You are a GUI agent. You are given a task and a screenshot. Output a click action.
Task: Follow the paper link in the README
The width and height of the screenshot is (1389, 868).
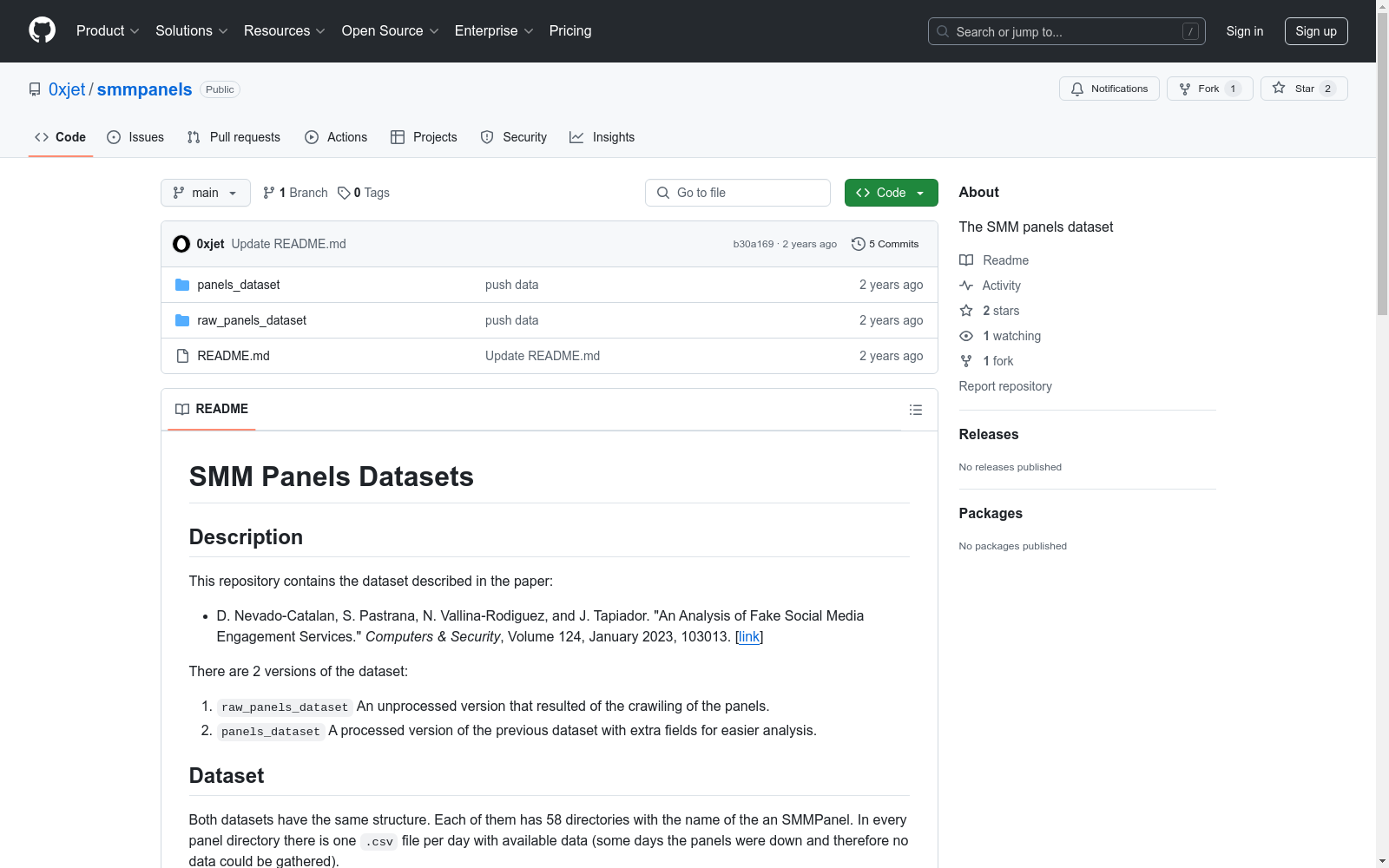tap(749, 636)
